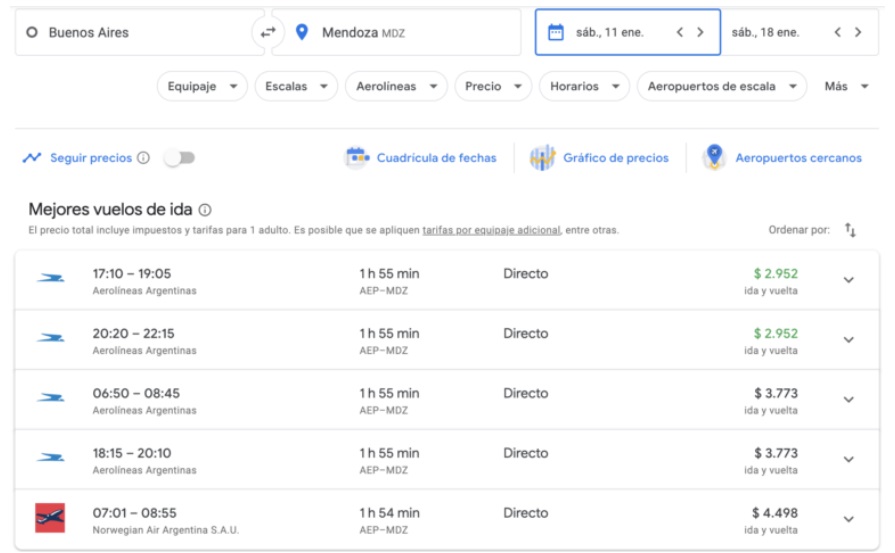Go to next day for departure sáb., 11 ene.

pos(700,33)
